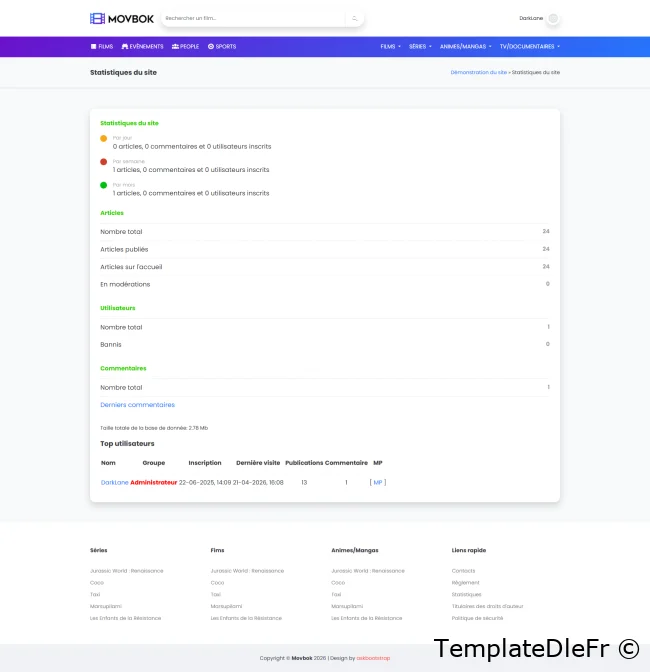
Task: Open the DarkLane profile in Top utilisateurs
Action: (x=114, y=482)
